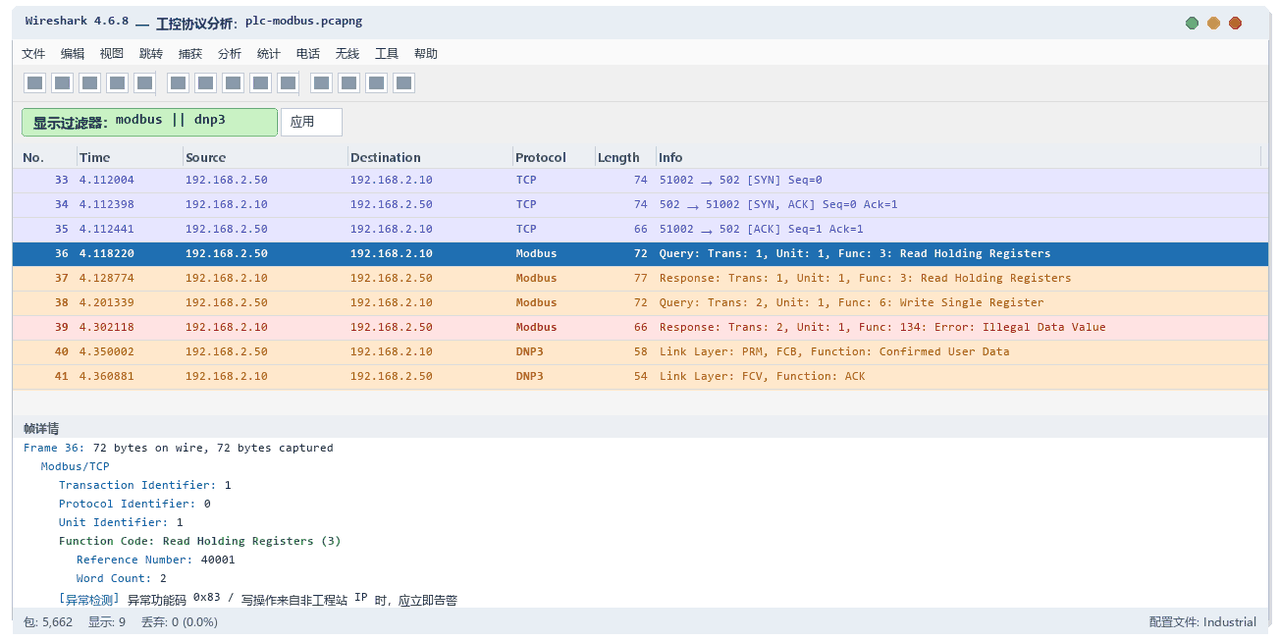
Task: Select packet 39 Illegal Data Value error
Action: [640, 327]
